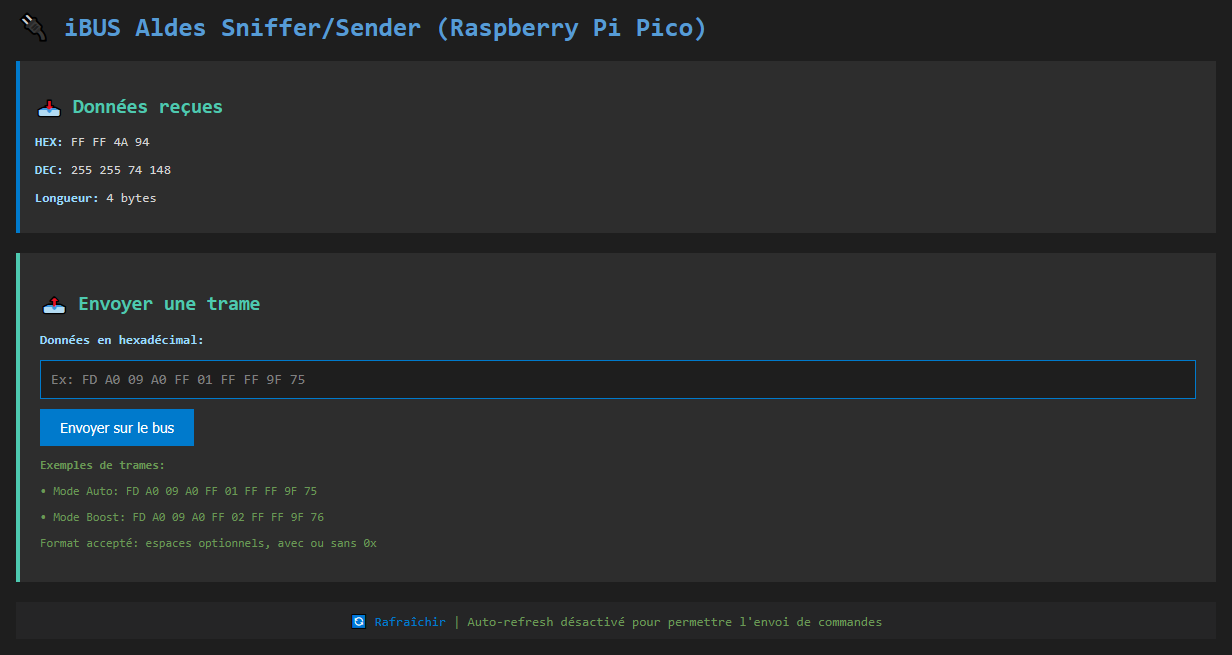Click the Format accepté hint text
Viewport: 1232px width, 655px height.
[208, 543]
